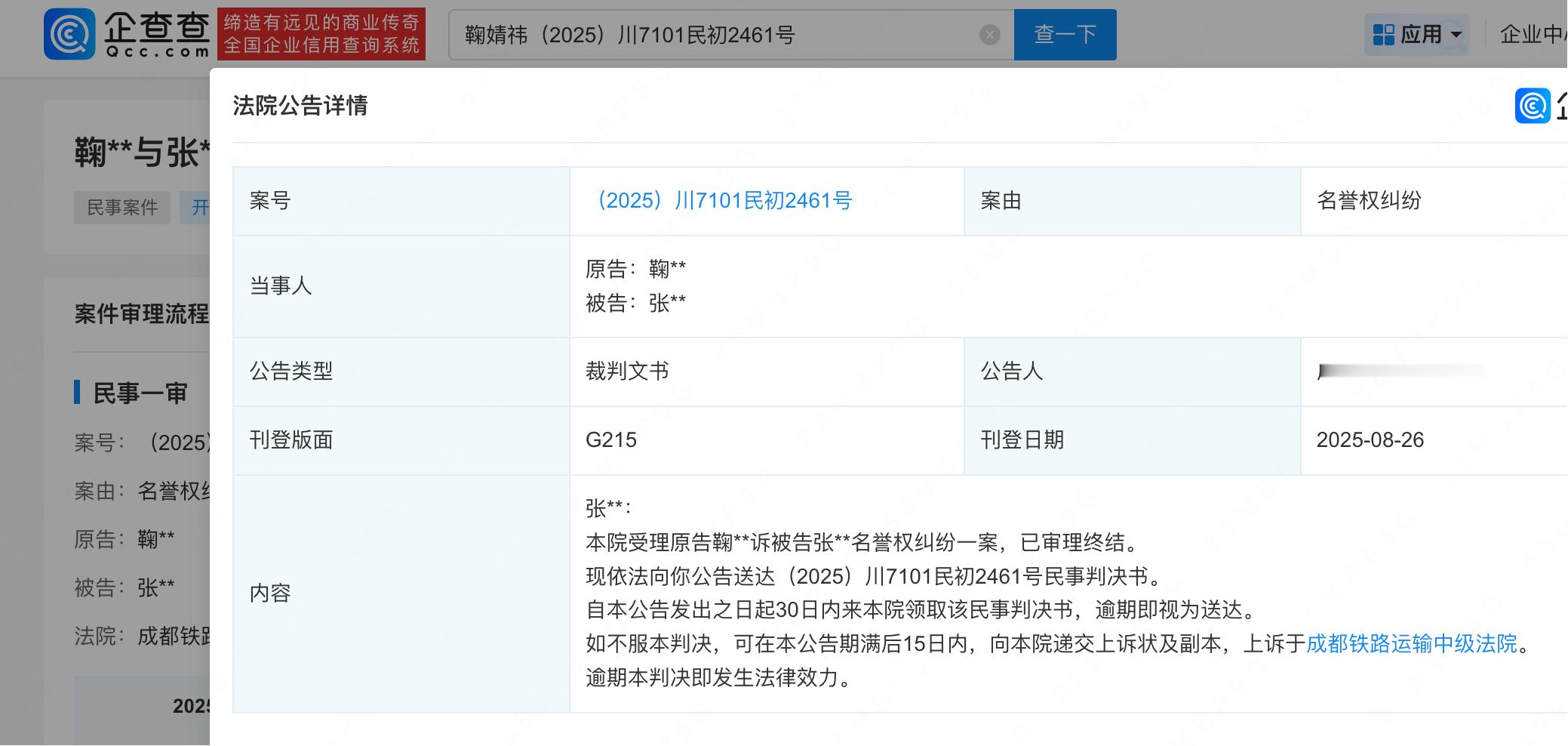Open the 应用 dropdown menu
This screenshot has height=746, width=1568.
1417,35
